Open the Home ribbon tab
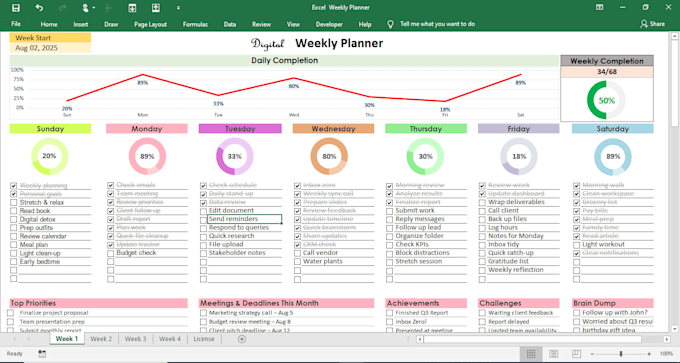 (x=49, y=24)
